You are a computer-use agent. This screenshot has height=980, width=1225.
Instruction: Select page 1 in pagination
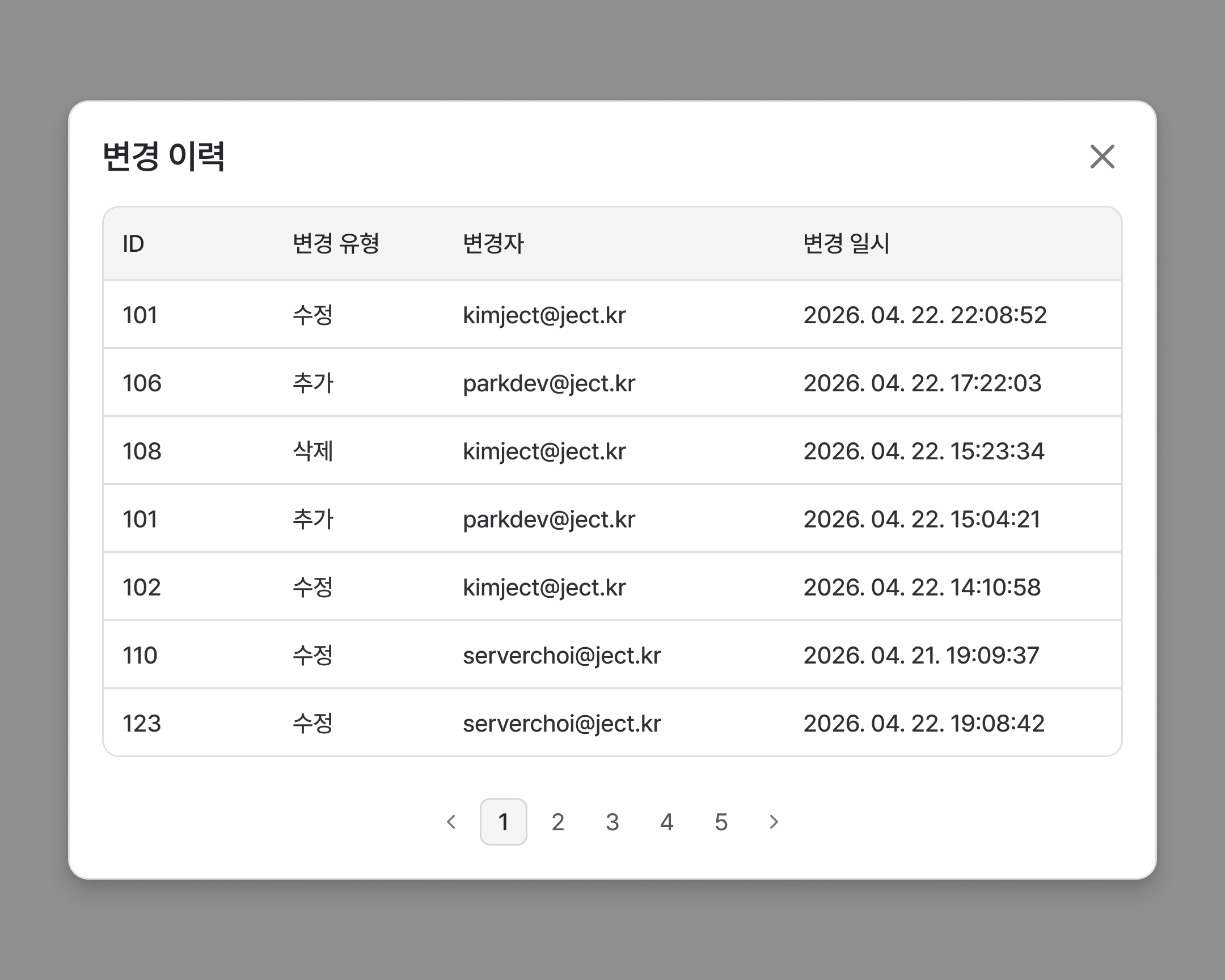[x=504, y=822]
